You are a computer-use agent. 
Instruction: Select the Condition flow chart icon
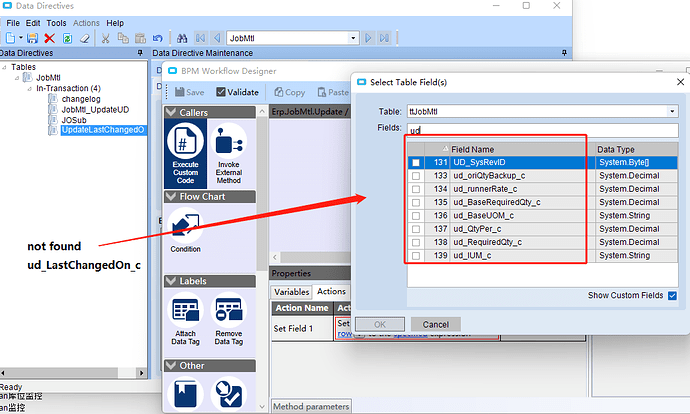pos(185,230)
